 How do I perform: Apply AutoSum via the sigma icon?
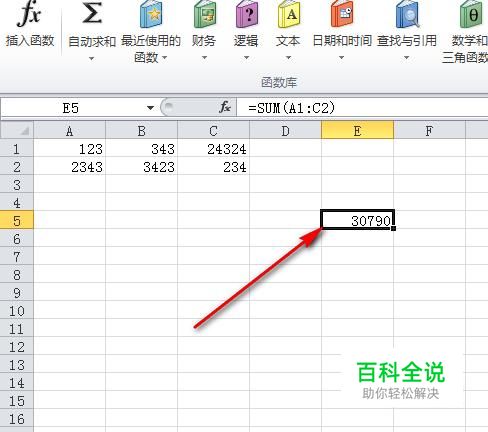[92, 14]
